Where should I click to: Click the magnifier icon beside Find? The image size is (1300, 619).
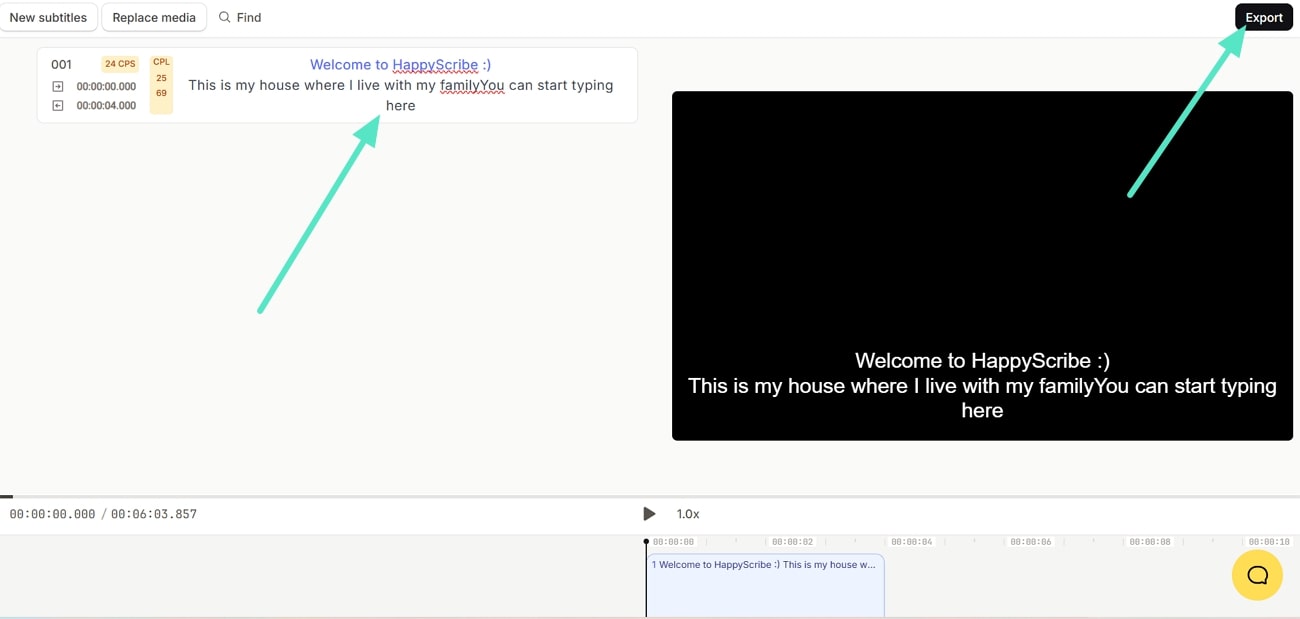tap(224, 17)
